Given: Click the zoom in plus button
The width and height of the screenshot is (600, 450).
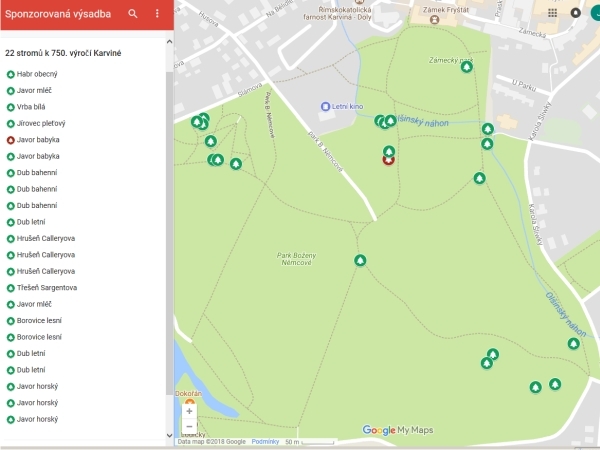Looking at the screenshot, I should point(189,411).
